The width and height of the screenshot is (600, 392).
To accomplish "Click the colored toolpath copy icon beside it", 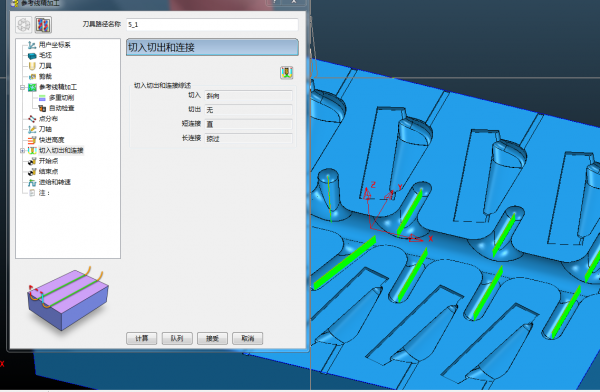I will pyautogui.click(x=43, y=25).
